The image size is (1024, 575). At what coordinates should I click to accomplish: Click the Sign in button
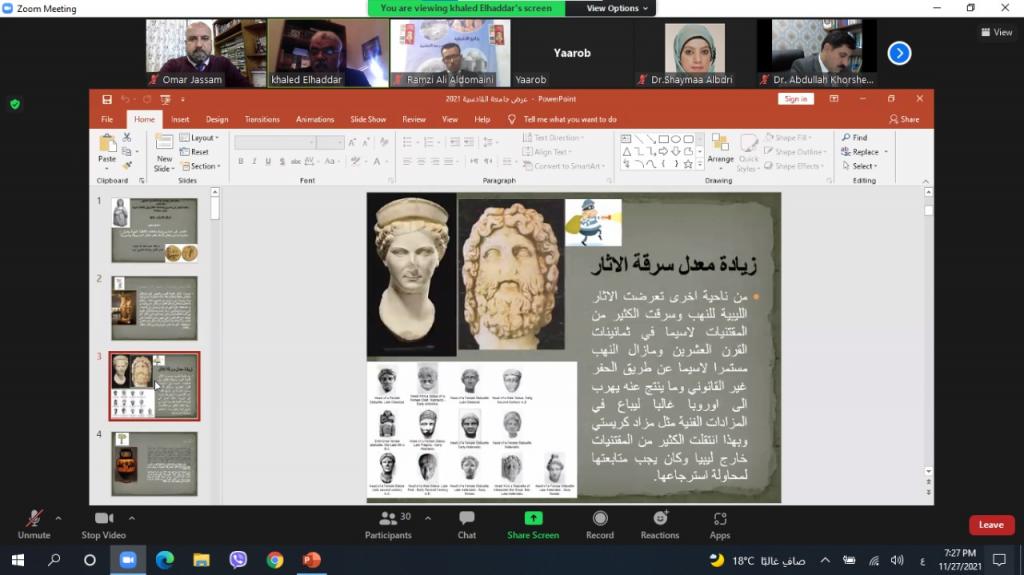[x=795, y=99]
